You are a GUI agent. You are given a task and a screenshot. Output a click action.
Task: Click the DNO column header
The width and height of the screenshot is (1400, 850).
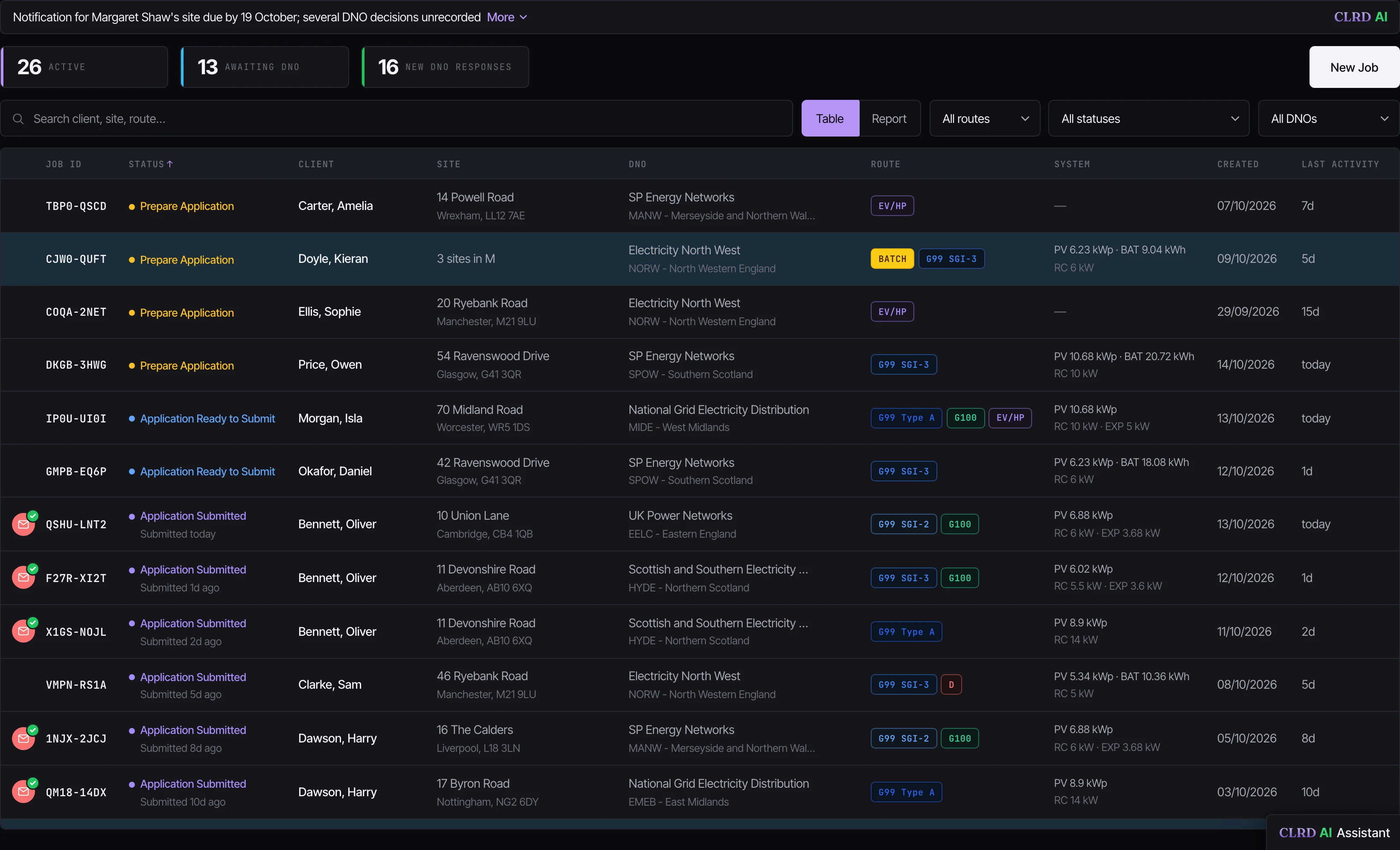[637, 163]
